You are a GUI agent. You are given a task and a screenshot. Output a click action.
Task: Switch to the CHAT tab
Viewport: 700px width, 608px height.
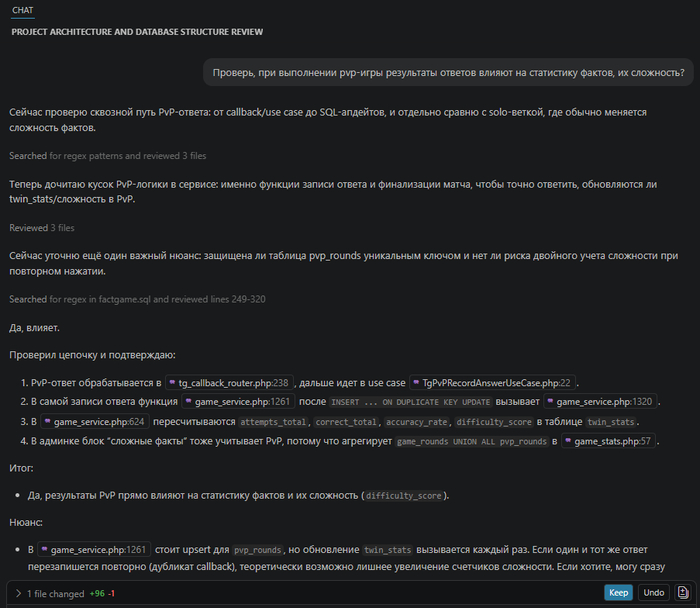[x=22, y=10]
